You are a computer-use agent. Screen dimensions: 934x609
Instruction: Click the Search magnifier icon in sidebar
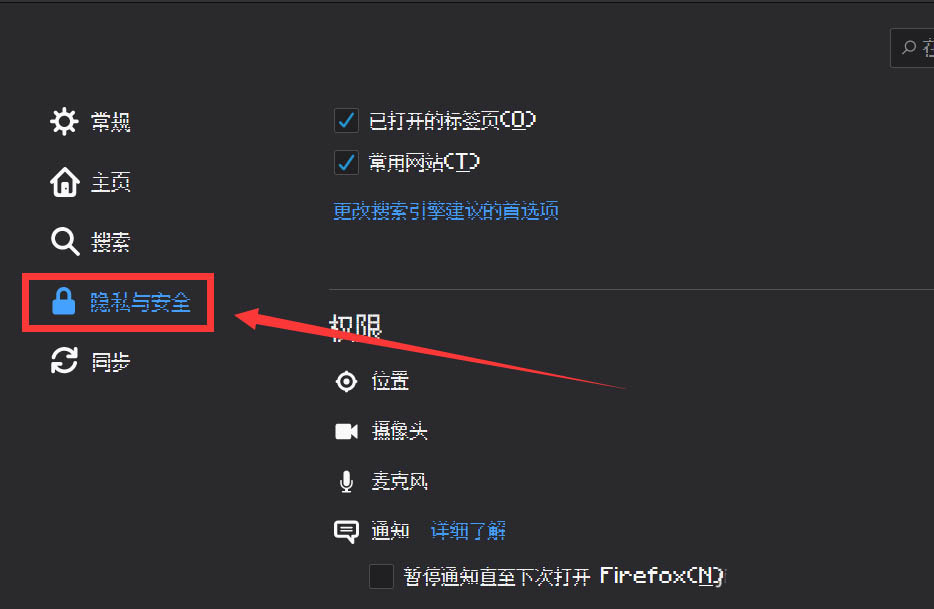[x=64, y=242]
